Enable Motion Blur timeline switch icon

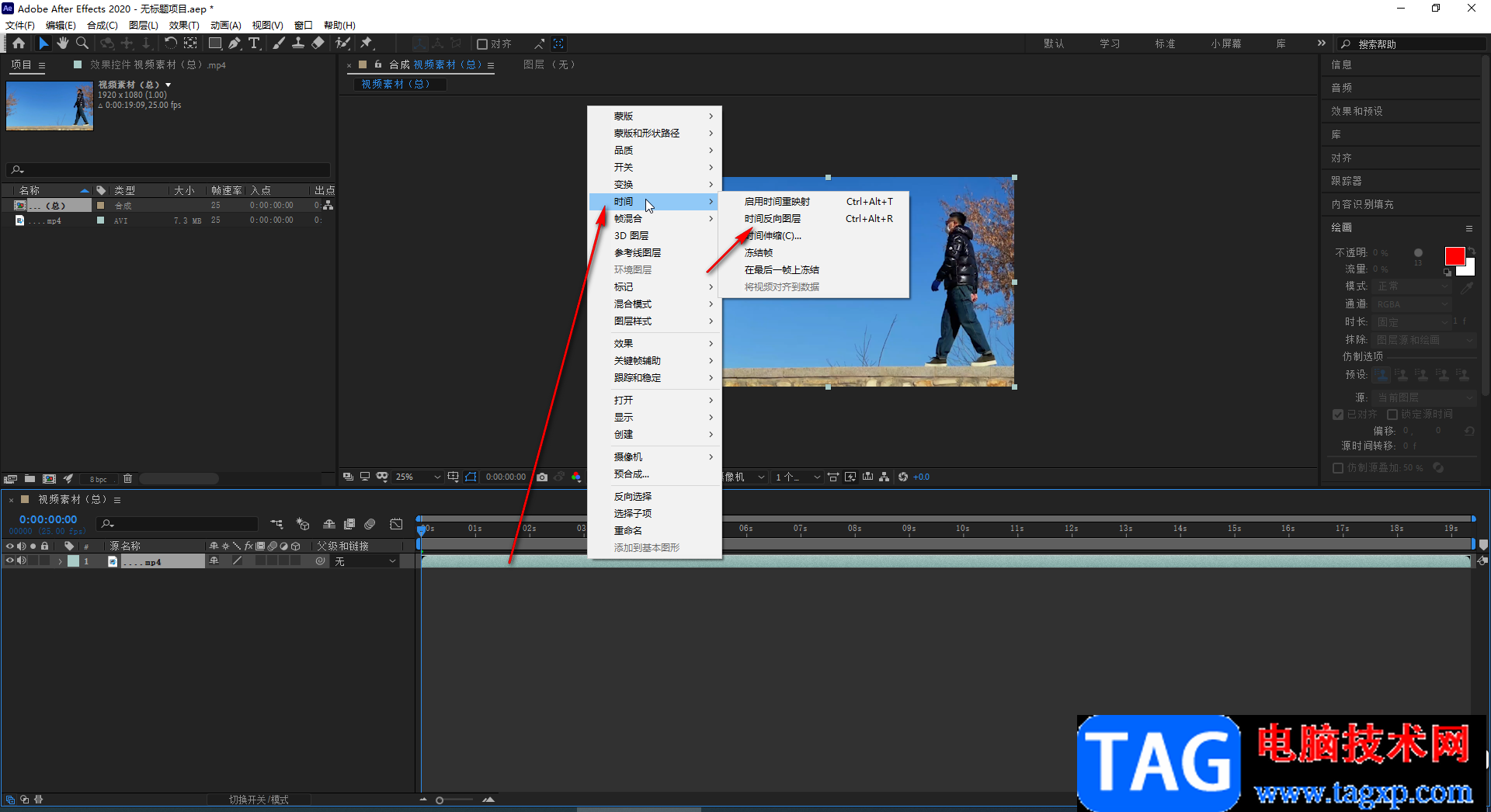(x=370, y=524)
